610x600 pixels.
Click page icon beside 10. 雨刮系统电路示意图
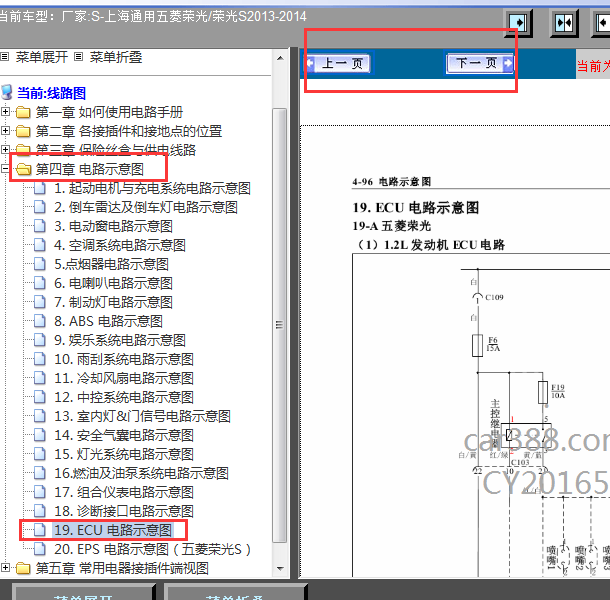40,359
